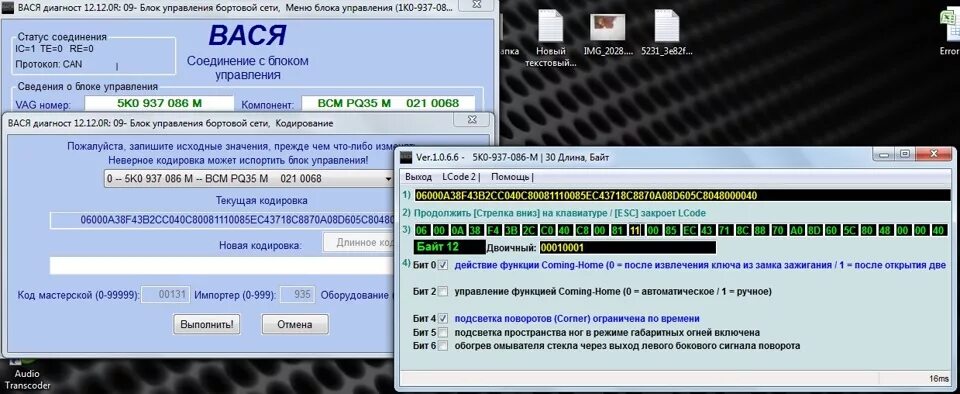Screen dimensions: 960x394
Task: Open the Новый текстовый document desktop icon
Action: (550, 37)
